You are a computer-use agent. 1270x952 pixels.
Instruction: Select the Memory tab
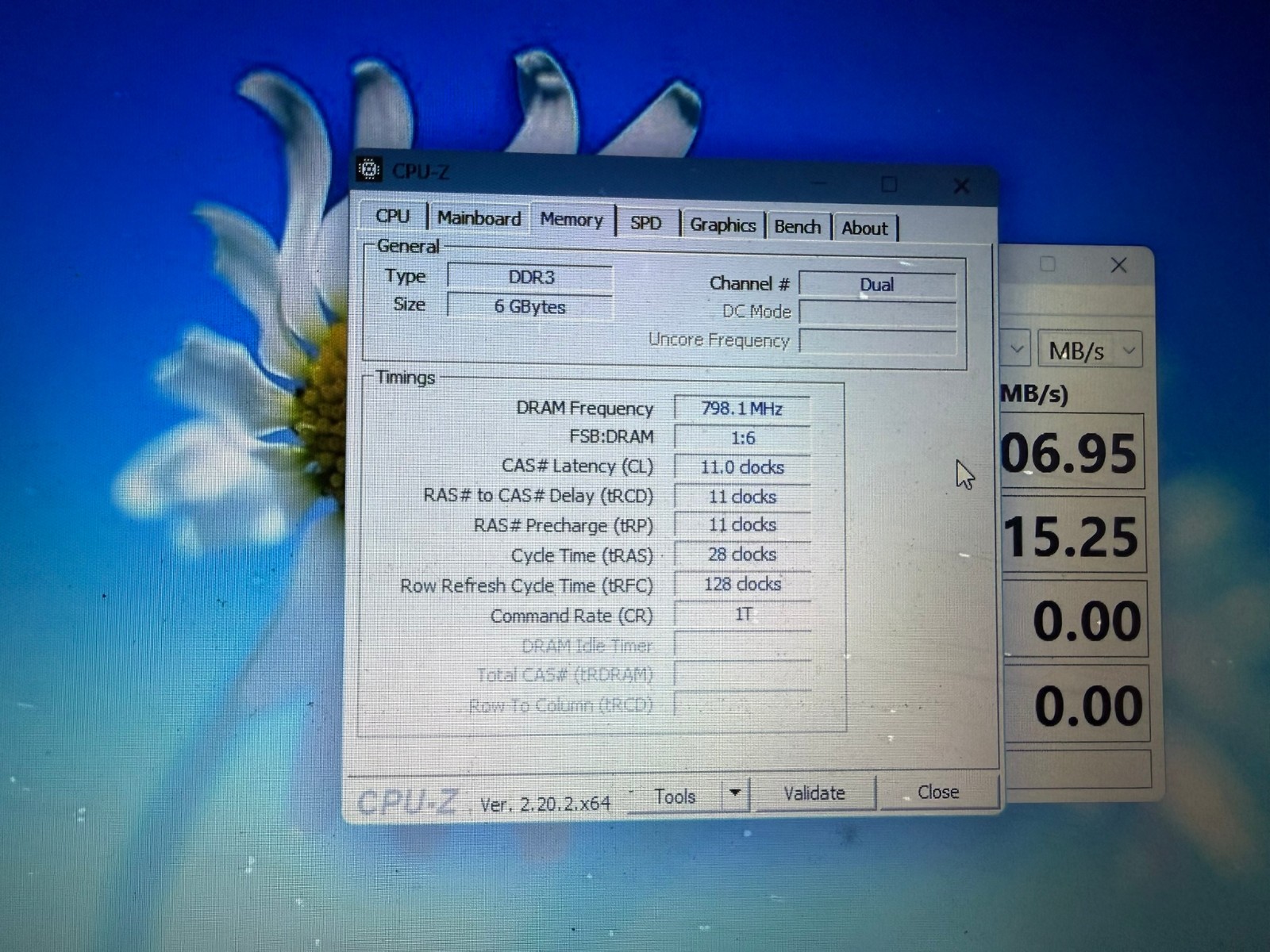pyautogui.click(x=572, y=220)
